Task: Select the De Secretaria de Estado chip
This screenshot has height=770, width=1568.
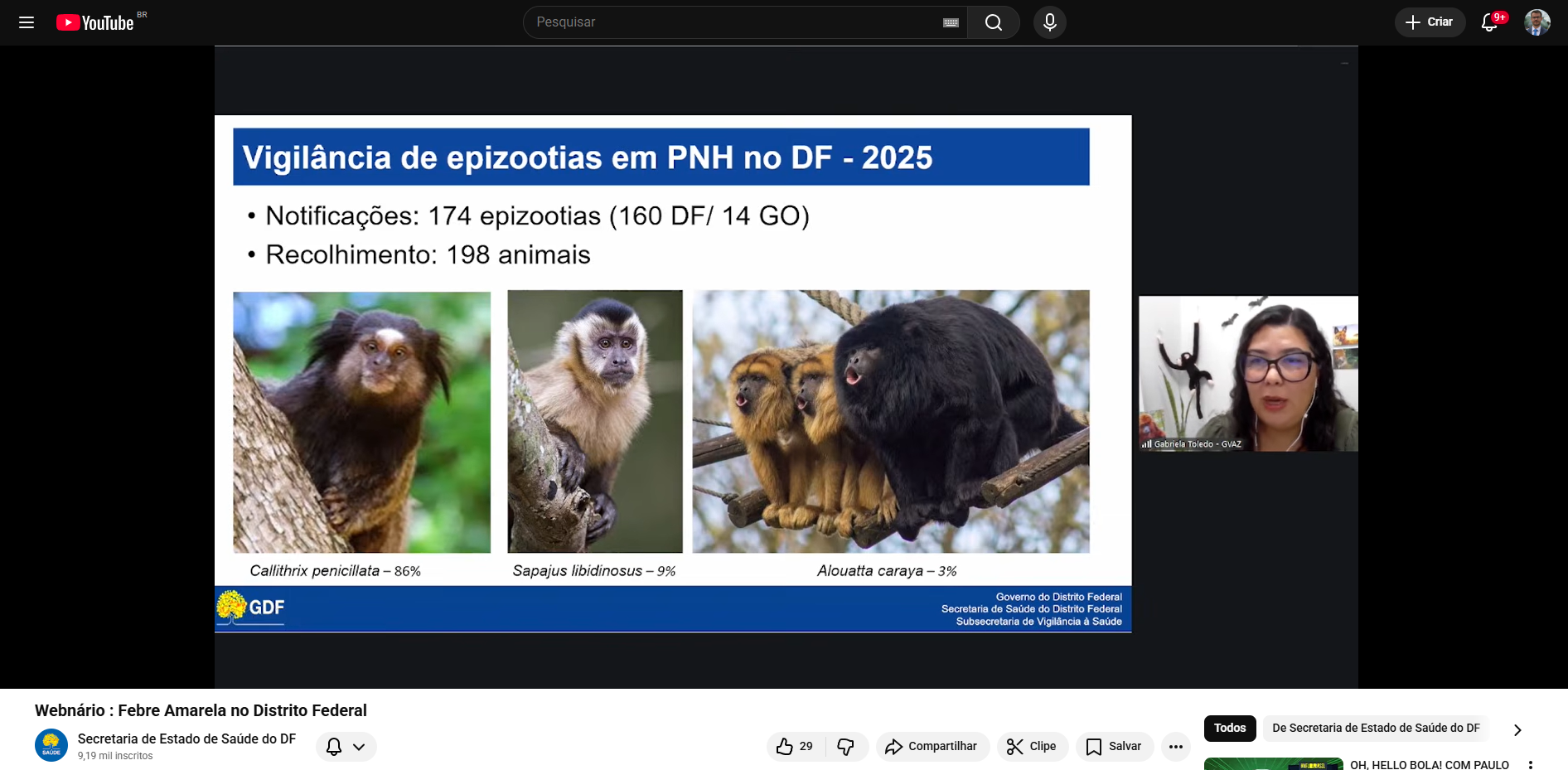Action: coord(1375,728)
